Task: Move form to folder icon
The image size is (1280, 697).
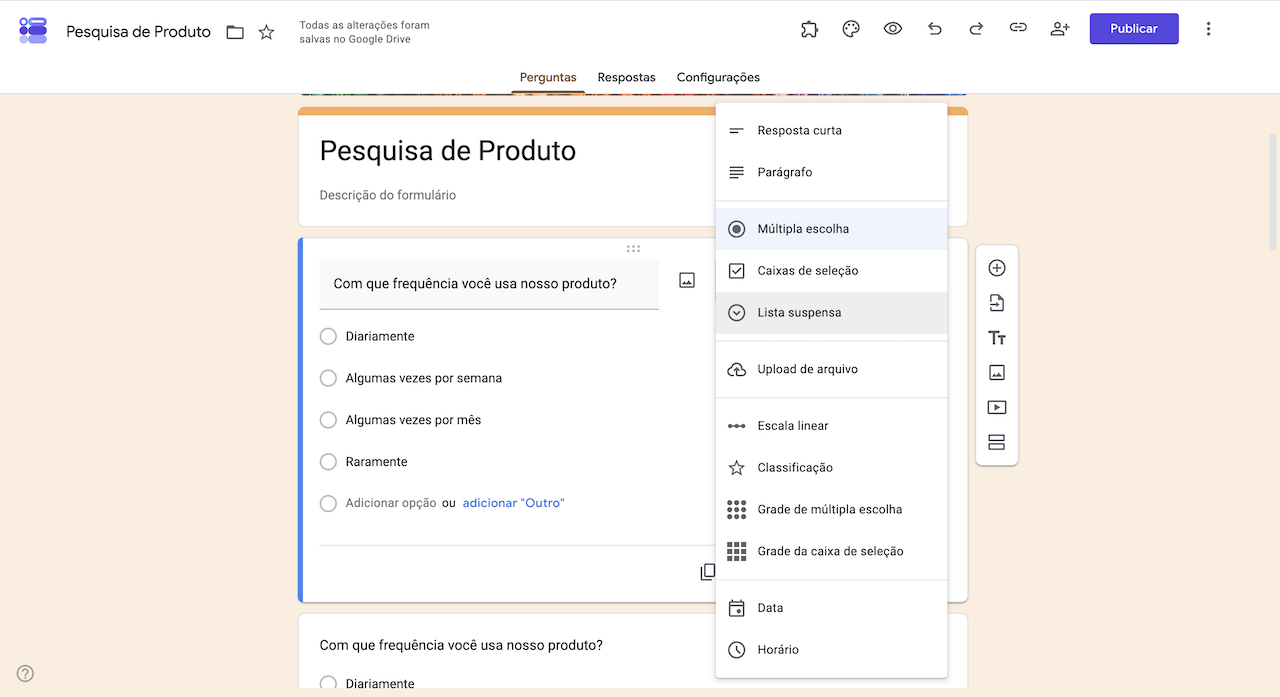Action: (235, 32)
